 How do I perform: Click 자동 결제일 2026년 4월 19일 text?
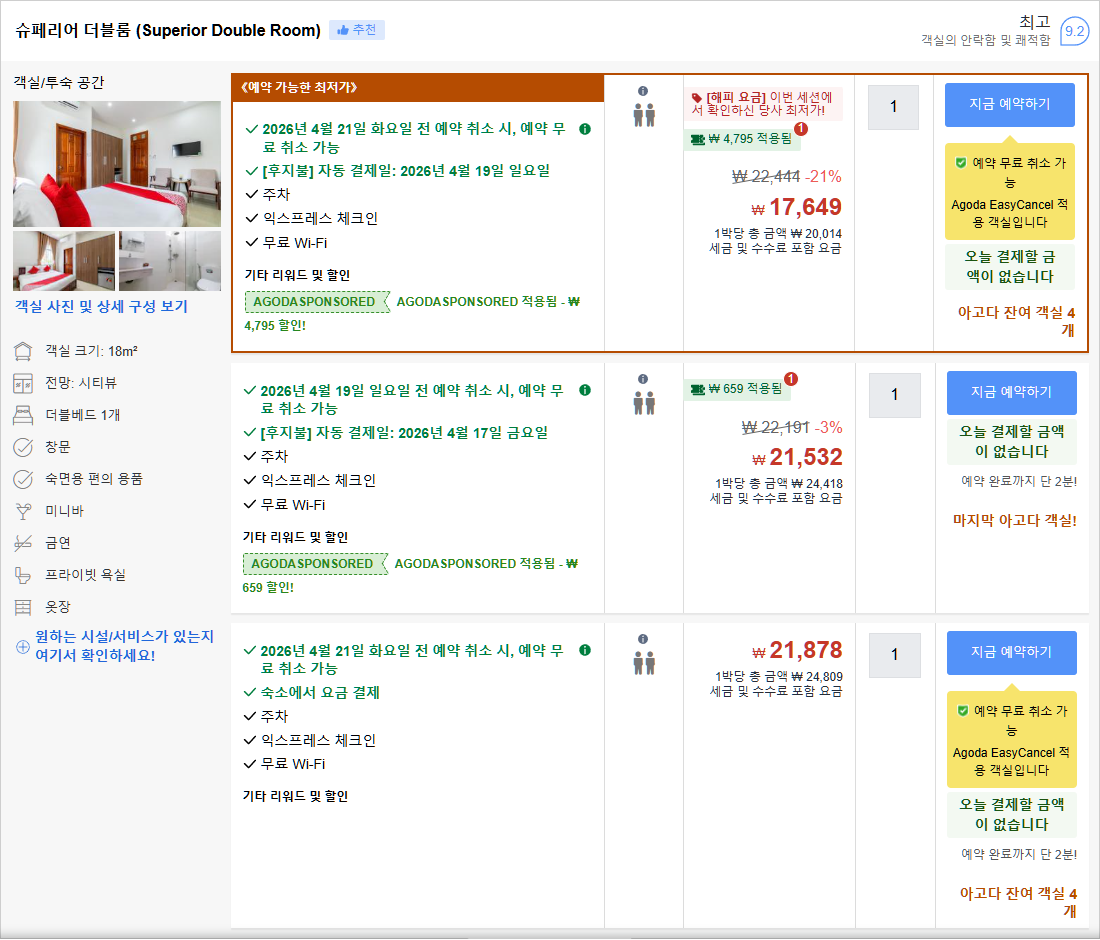pyautogui.click(x=405, y=171)
